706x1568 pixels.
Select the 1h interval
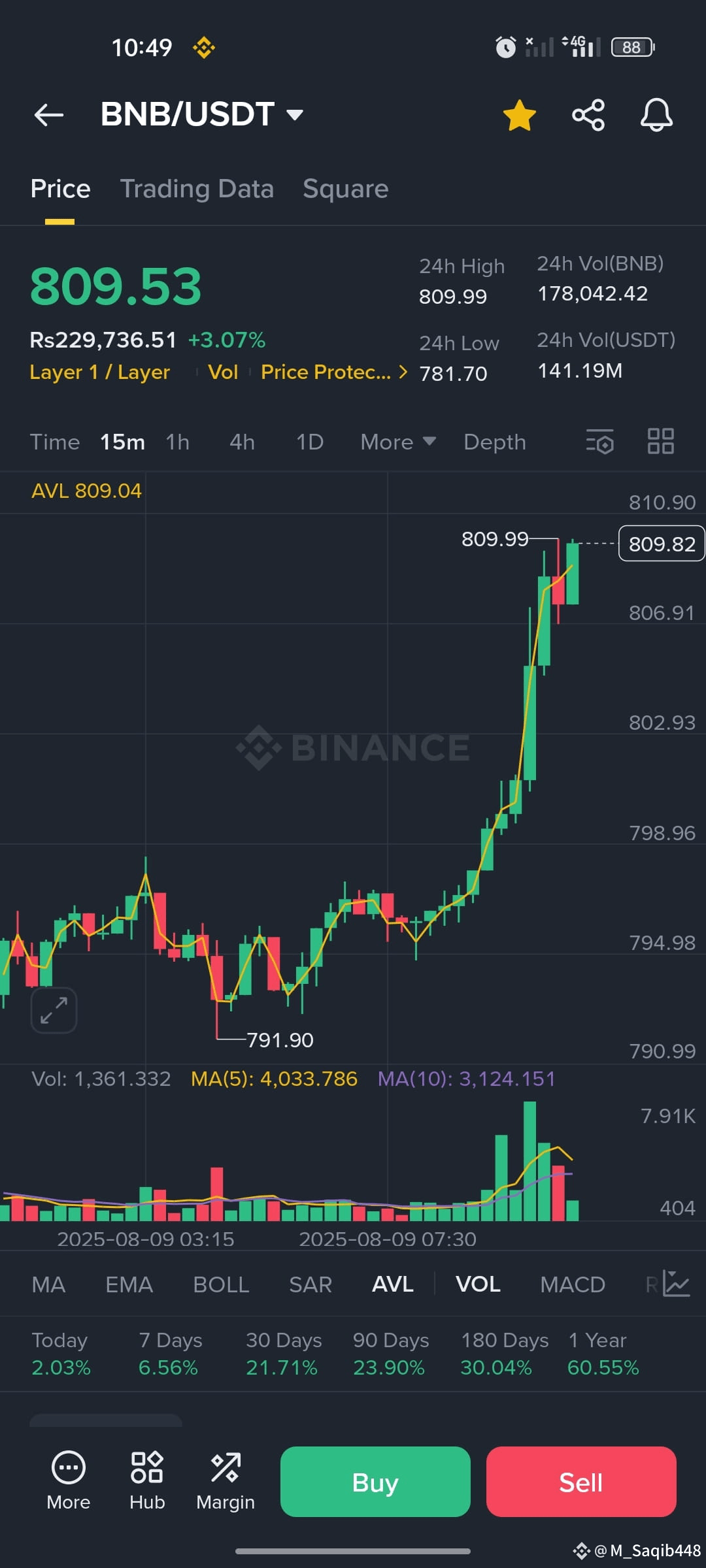point(177,442)
